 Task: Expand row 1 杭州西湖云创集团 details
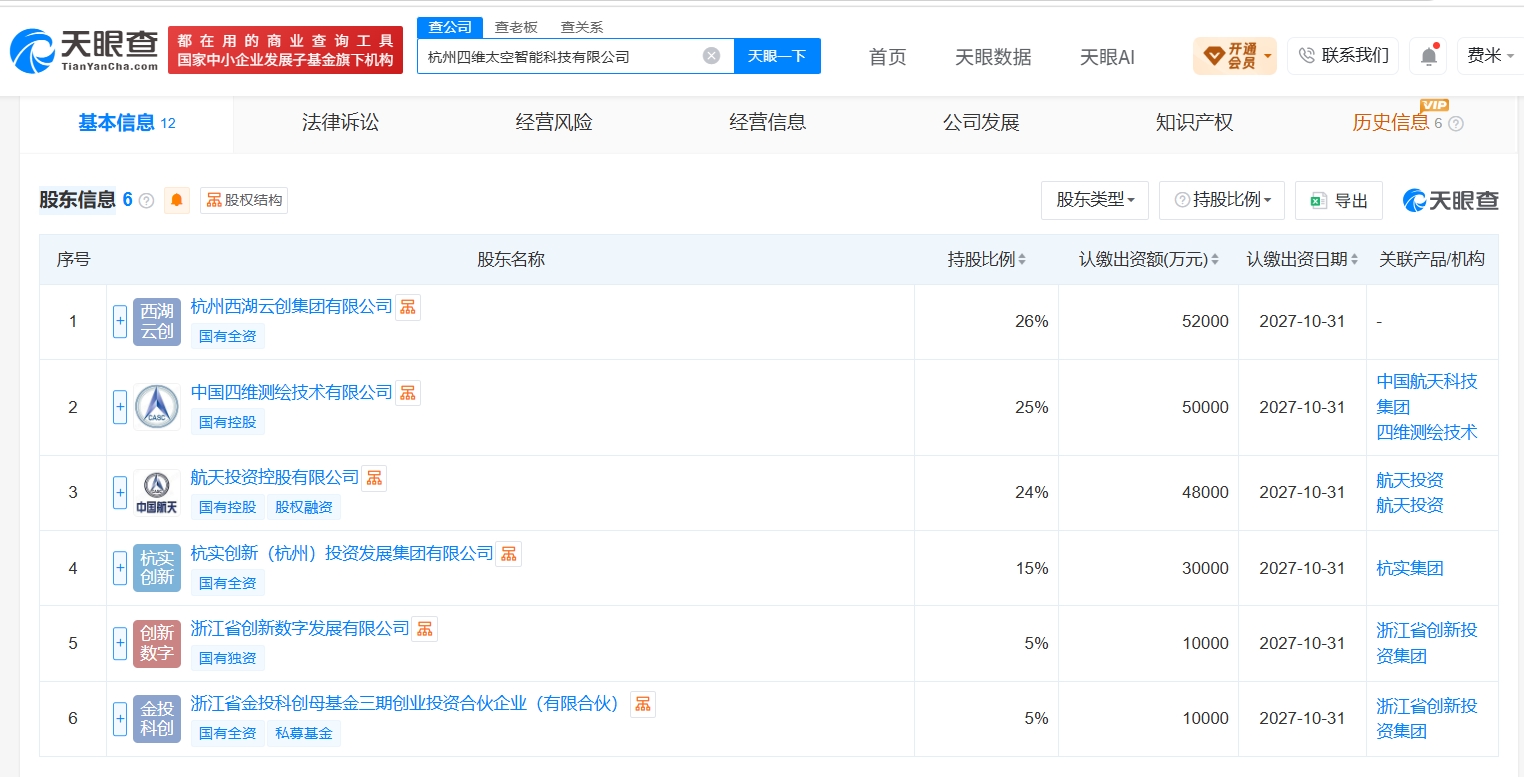(120, 322)
